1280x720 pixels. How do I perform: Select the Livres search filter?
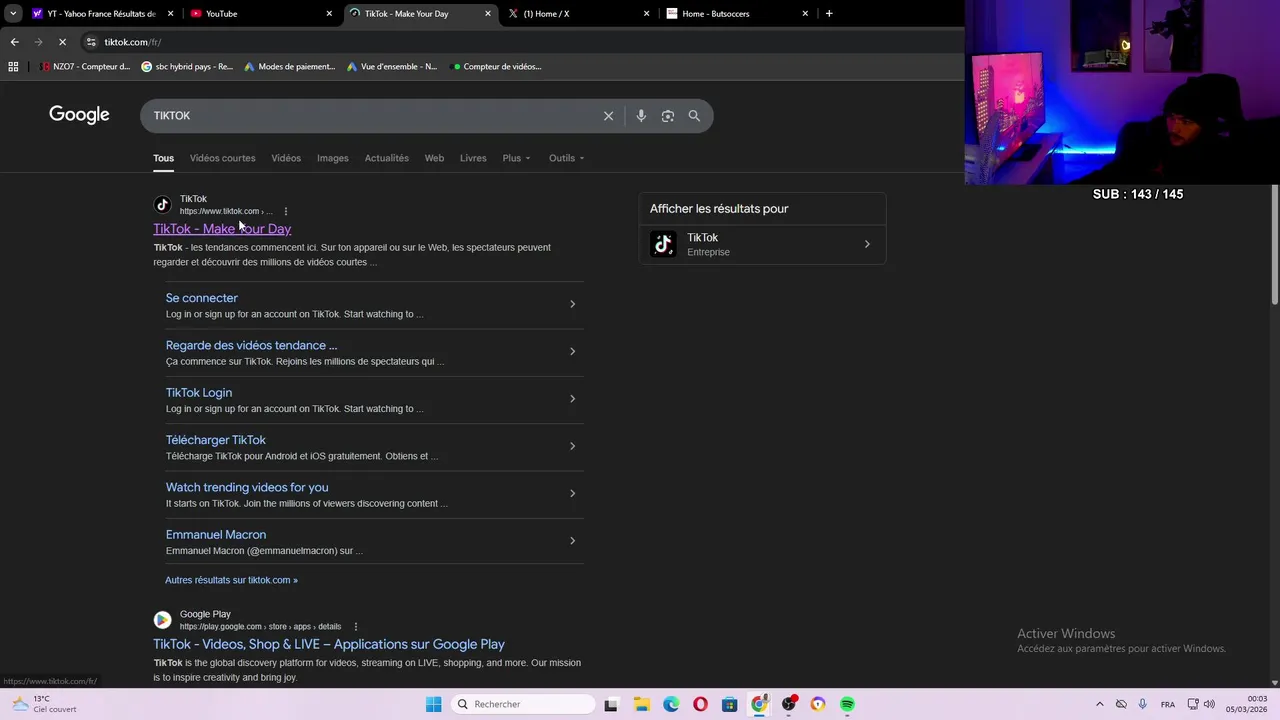473,158
